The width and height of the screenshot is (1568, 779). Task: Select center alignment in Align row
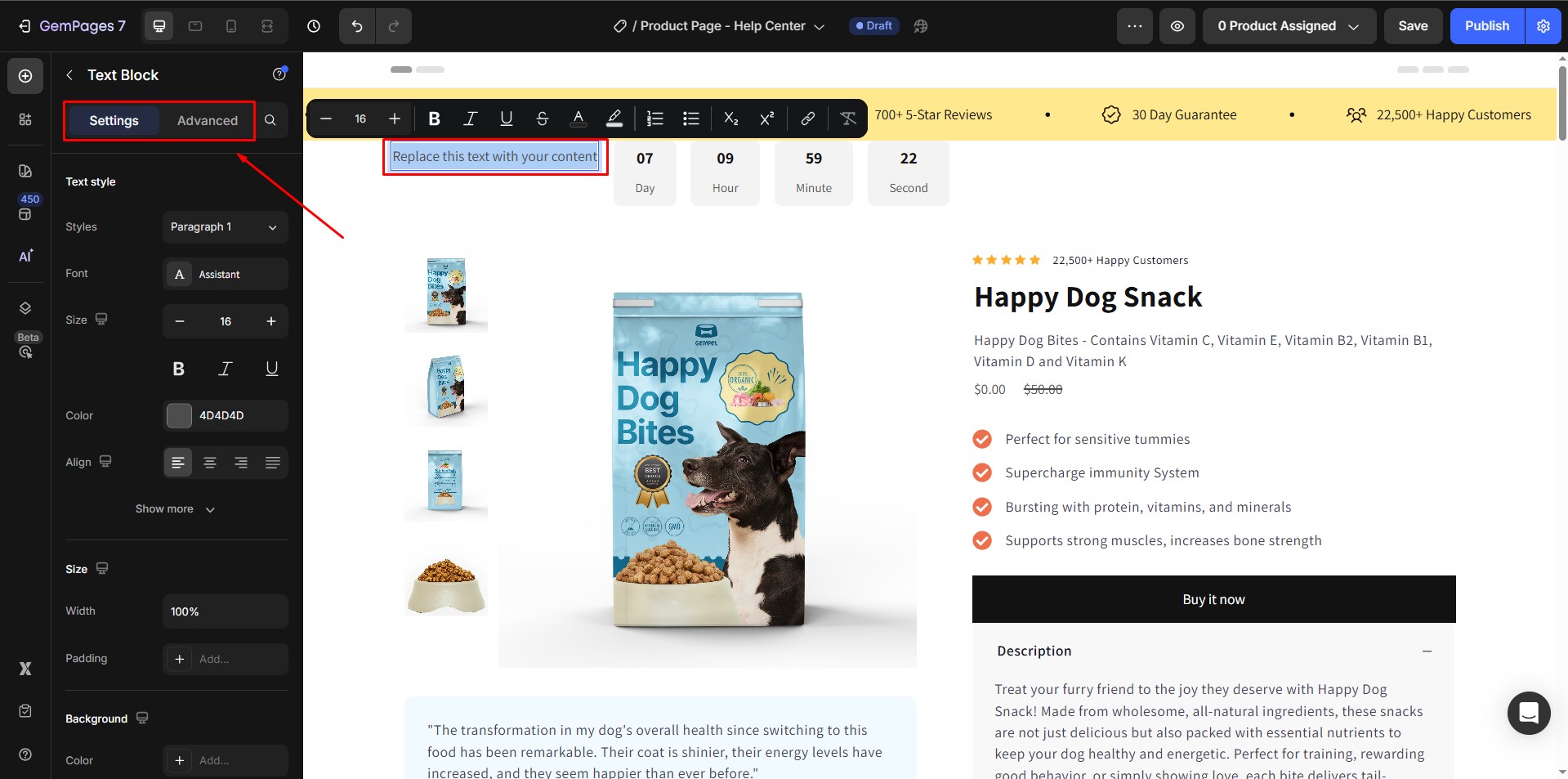coord(210,463)
